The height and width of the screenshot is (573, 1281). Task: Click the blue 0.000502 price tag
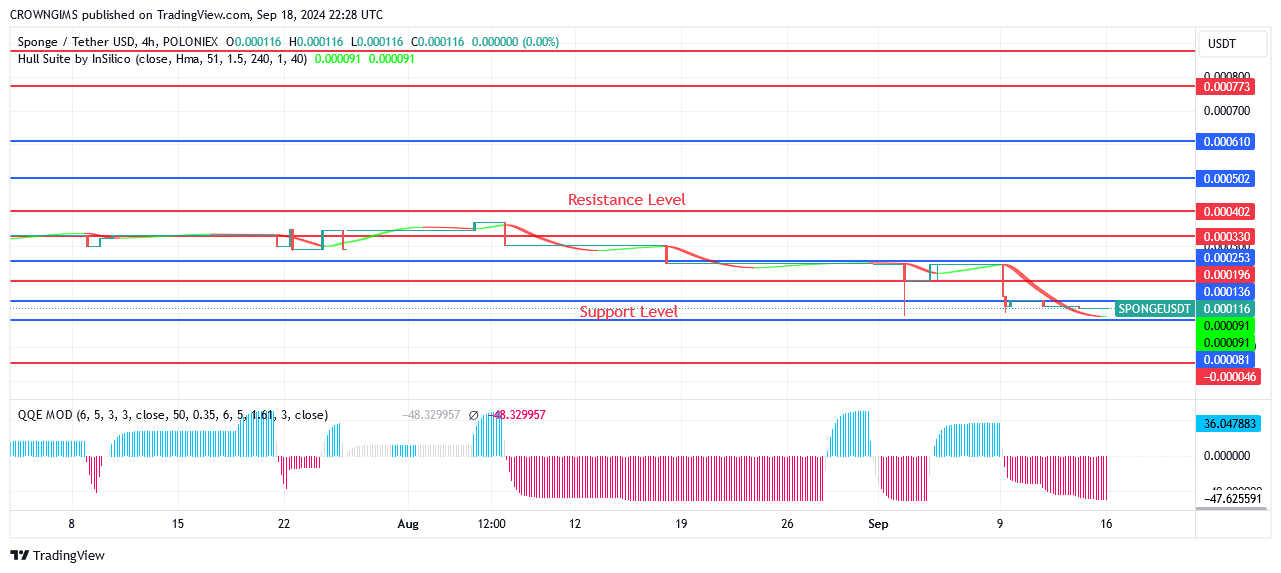tap(1226, 179)
